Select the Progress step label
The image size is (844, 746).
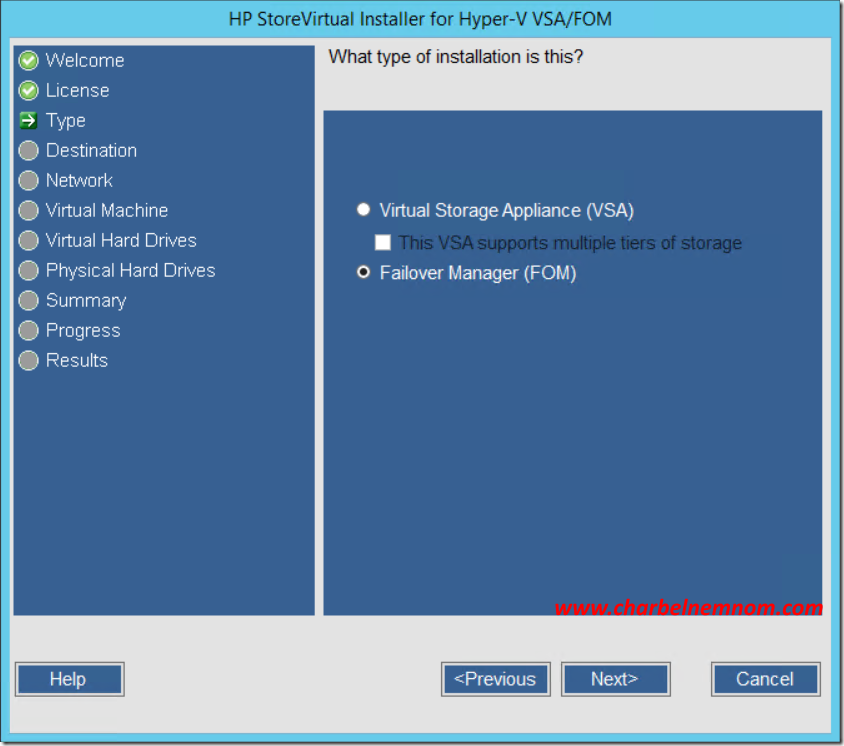[83, 331]
